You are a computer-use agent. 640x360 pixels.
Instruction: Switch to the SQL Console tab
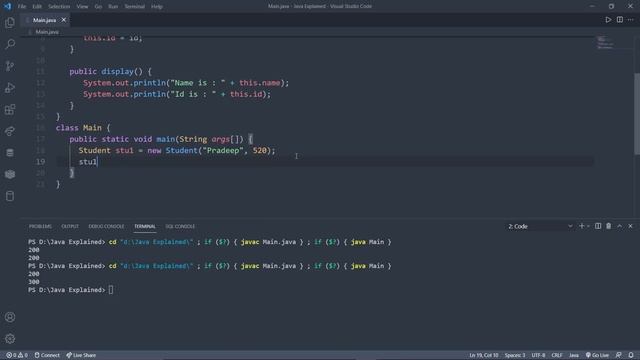pos(180,226)
